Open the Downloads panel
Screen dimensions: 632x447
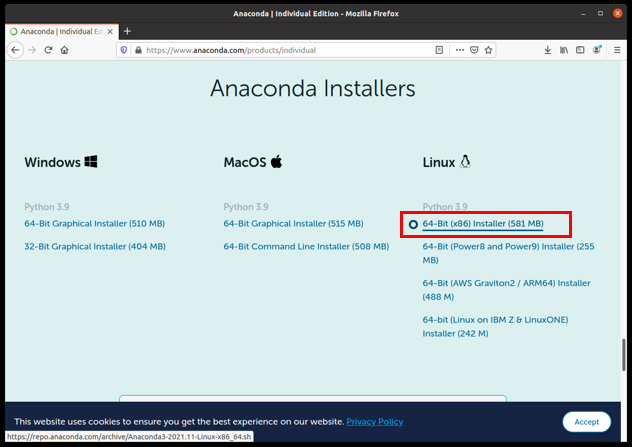pyautogui.click(x=547, y=50)
